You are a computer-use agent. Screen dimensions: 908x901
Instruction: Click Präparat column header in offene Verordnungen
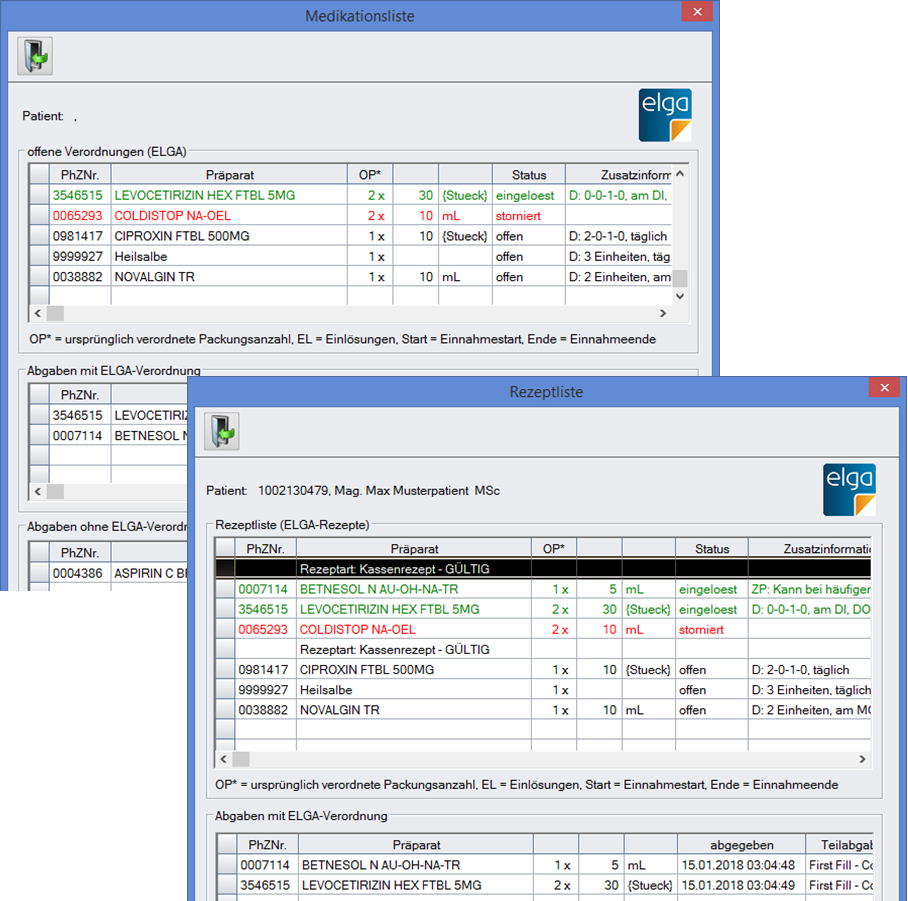click(x=228, y=175)
